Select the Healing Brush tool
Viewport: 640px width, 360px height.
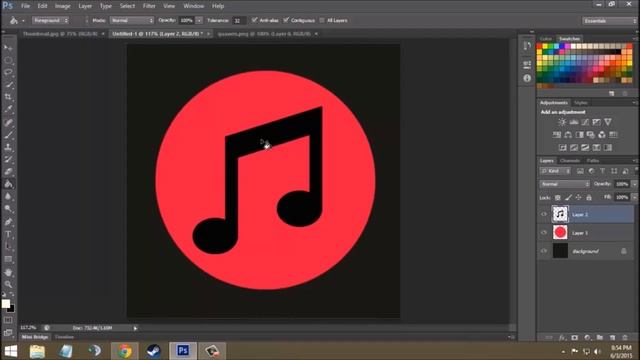point(8,122)
